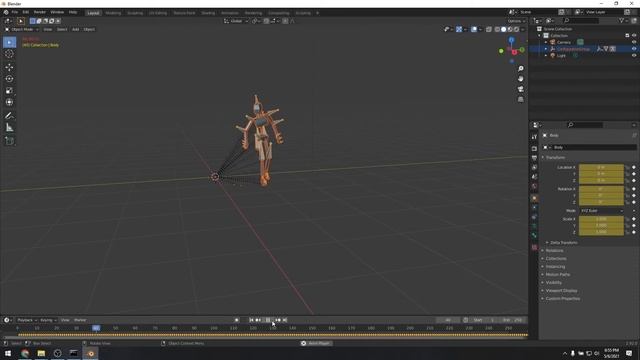This screenshot has width=640, height=360.
Task: Select the Scale tool
Action: tap(9, 91)
